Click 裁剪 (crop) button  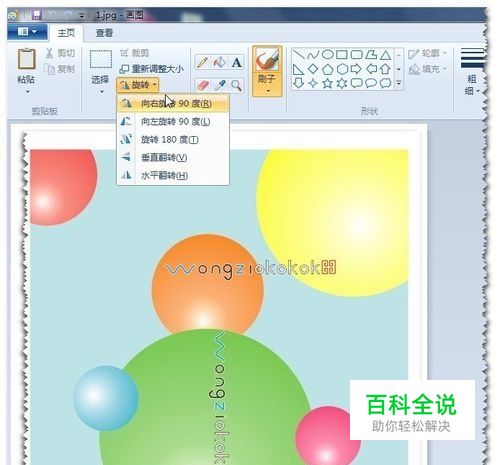[135, 53]
